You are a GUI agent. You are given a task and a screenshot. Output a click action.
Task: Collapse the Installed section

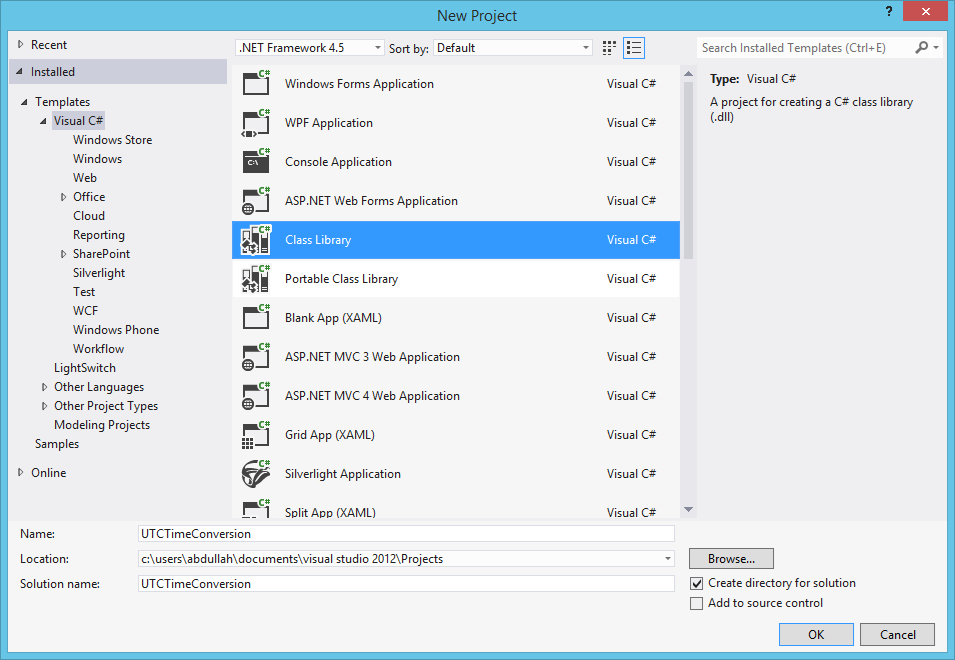coord(19,72)
